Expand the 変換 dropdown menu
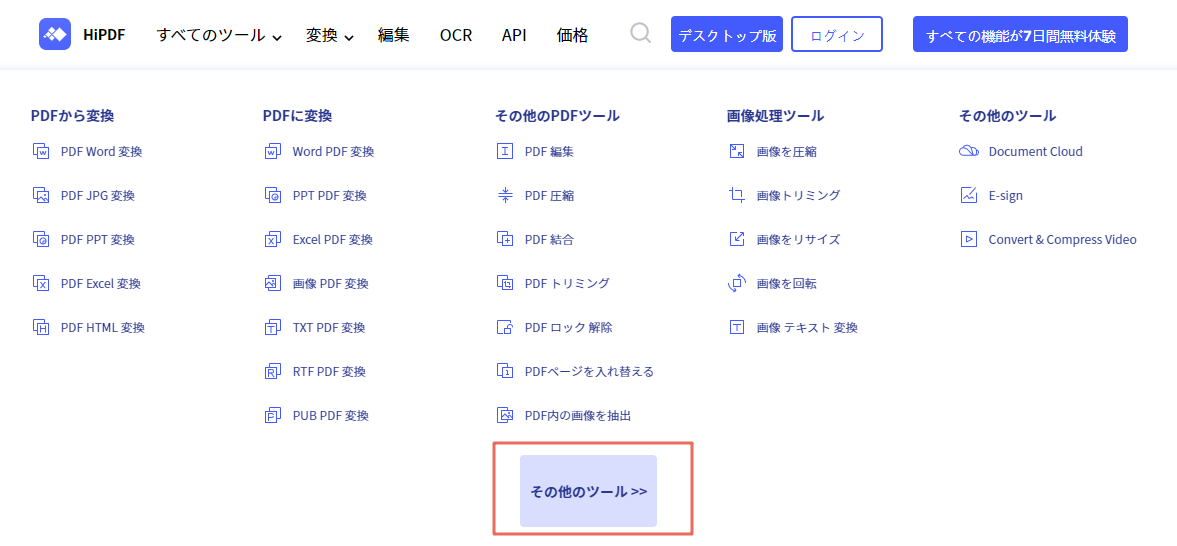Screen dimensions: 1177x546 pos(330,35)
